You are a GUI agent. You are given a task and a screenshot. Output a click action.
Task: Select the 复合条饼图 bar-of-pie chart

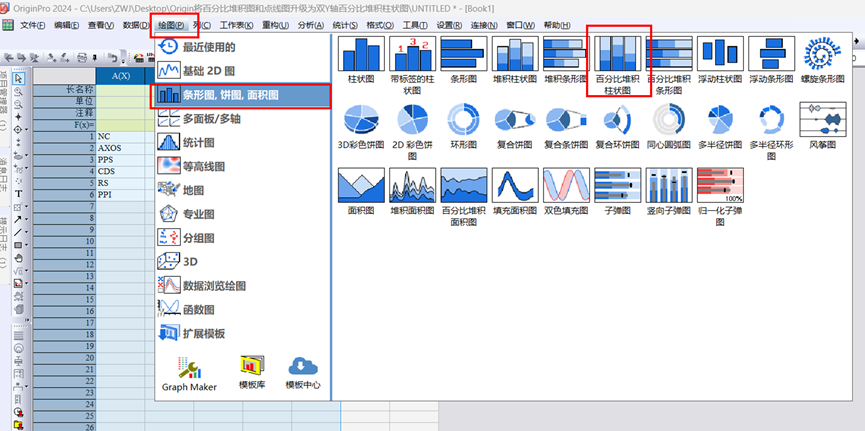[x=566, y=126]
